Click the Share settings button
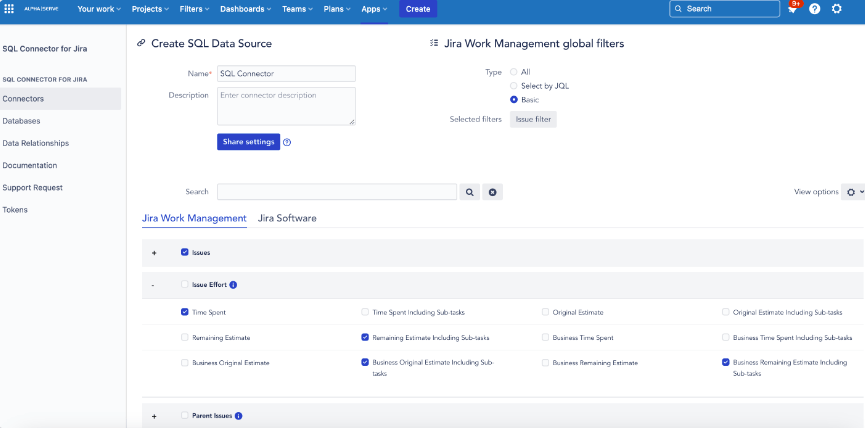 tap(248, 142)
